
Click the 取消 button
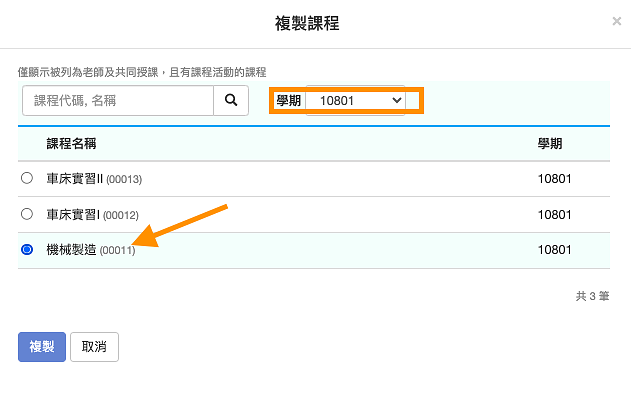tap(94, 347)
